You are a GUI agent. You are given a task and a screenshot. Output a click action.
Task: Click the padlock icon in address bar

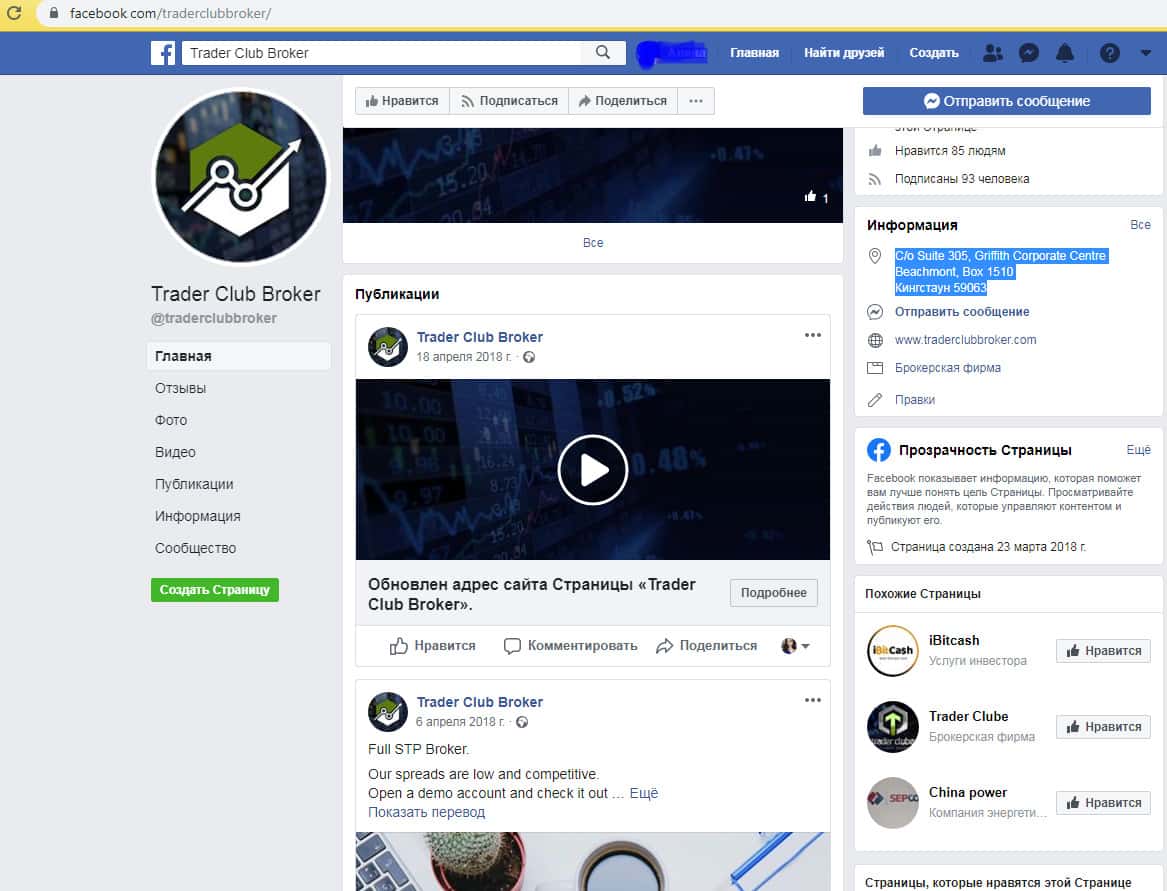coord(54,13)
